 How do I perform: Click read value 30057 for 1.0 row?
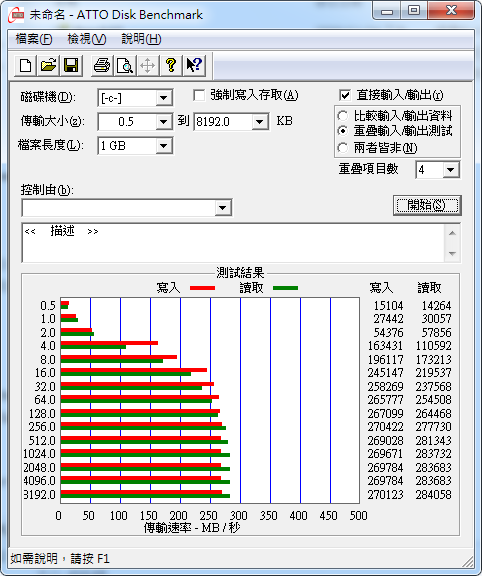[436, 318]
